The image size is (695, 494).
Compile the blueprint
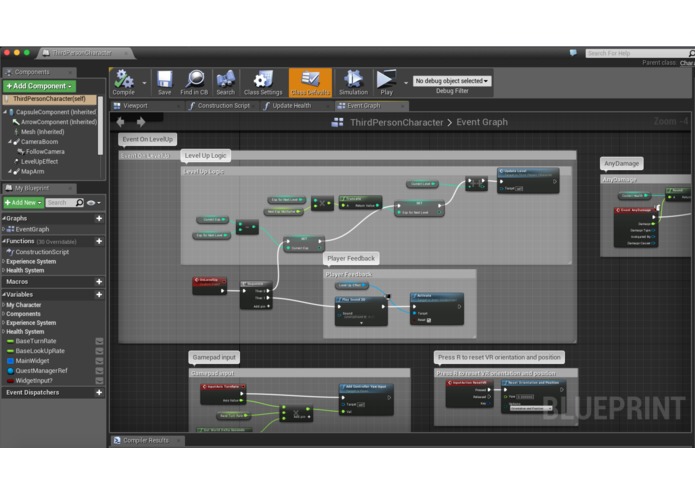point(123,82)
